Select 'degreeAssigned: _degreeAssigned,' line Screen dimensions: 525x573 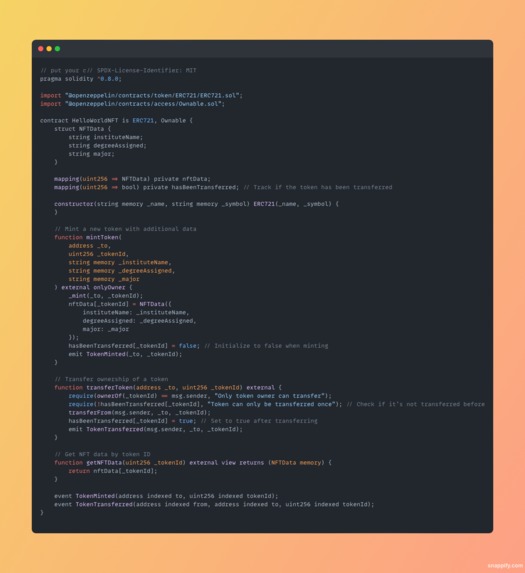point(140,321)
